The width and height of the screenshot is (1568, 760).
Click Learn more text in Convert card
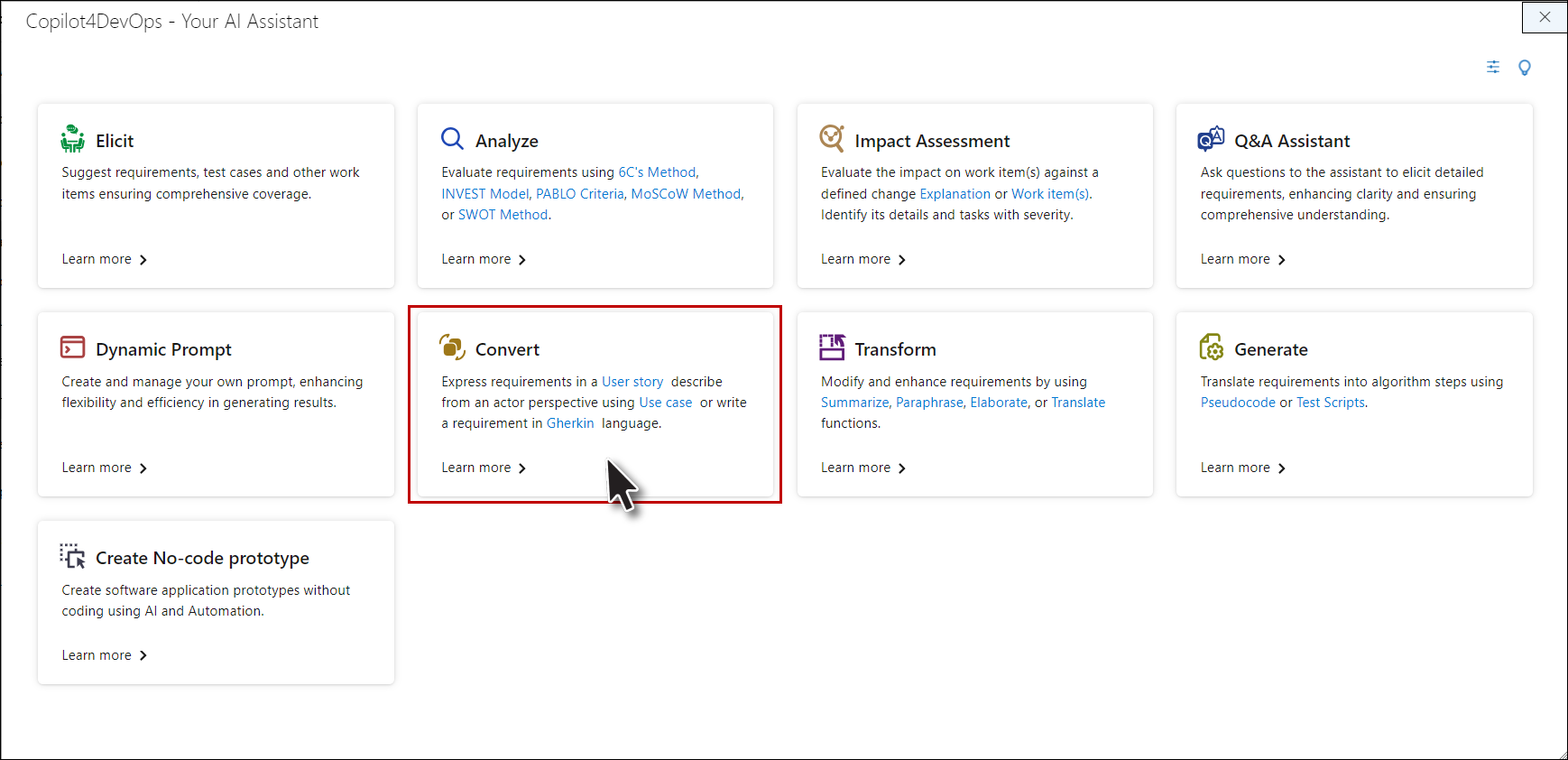(x=476, y=468)
